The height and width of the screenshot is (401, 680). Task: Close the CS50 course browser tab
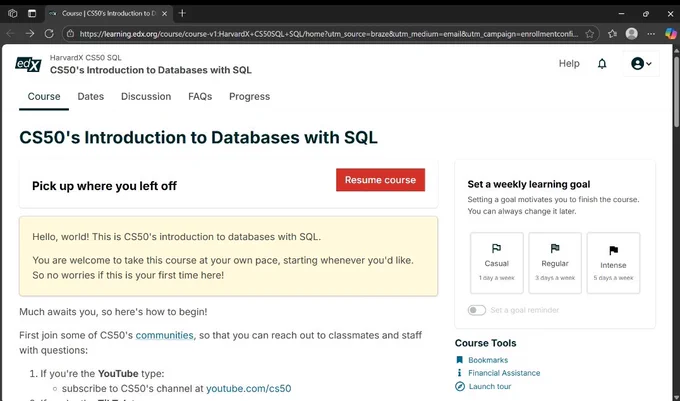coord(164,13)
